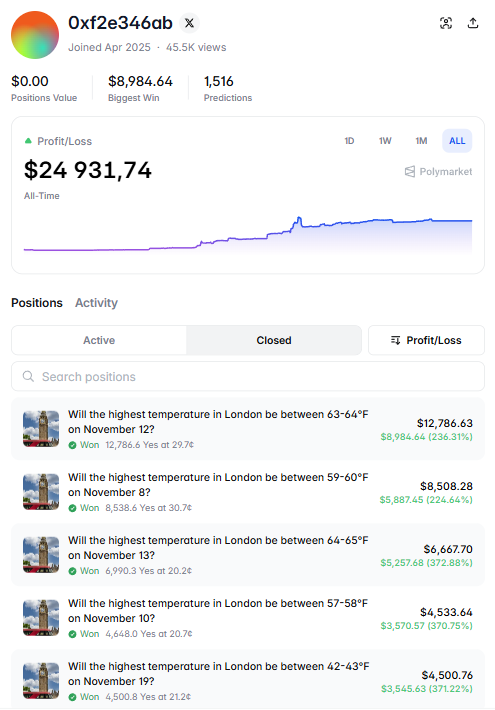Viewport: 495px width, 710px height.
Task: Click '4,500.8 Yes at 21.2¢' detail
Action: (x=148, y=697)
